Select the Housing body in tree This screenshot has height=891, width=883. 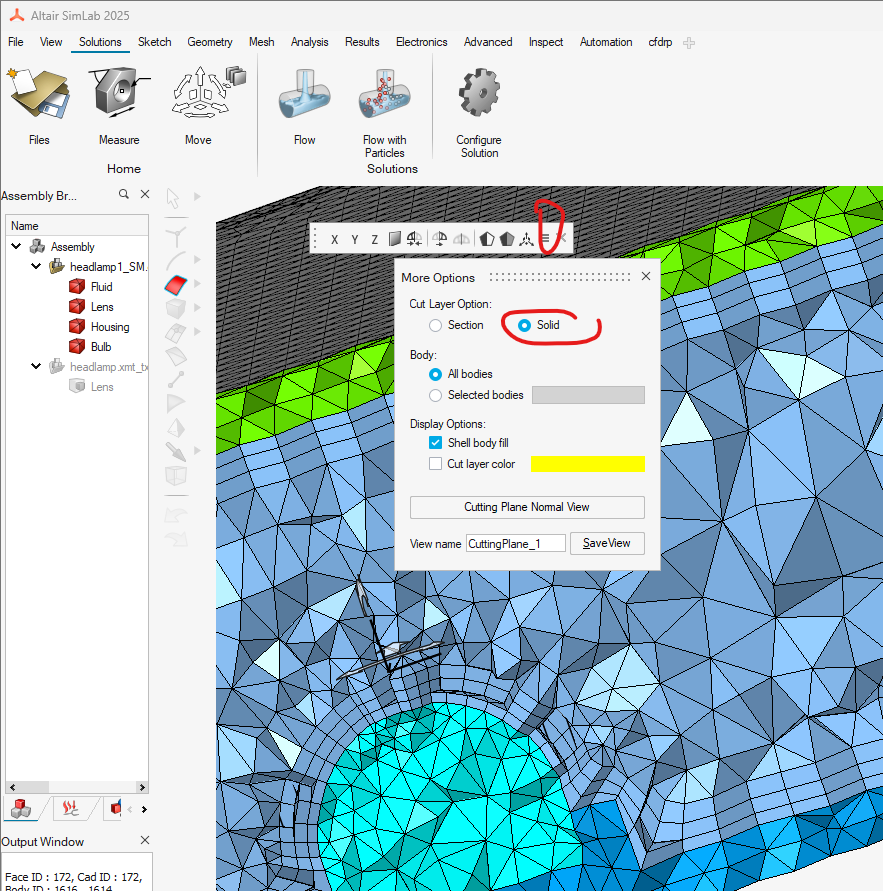(x=110, y=327)
